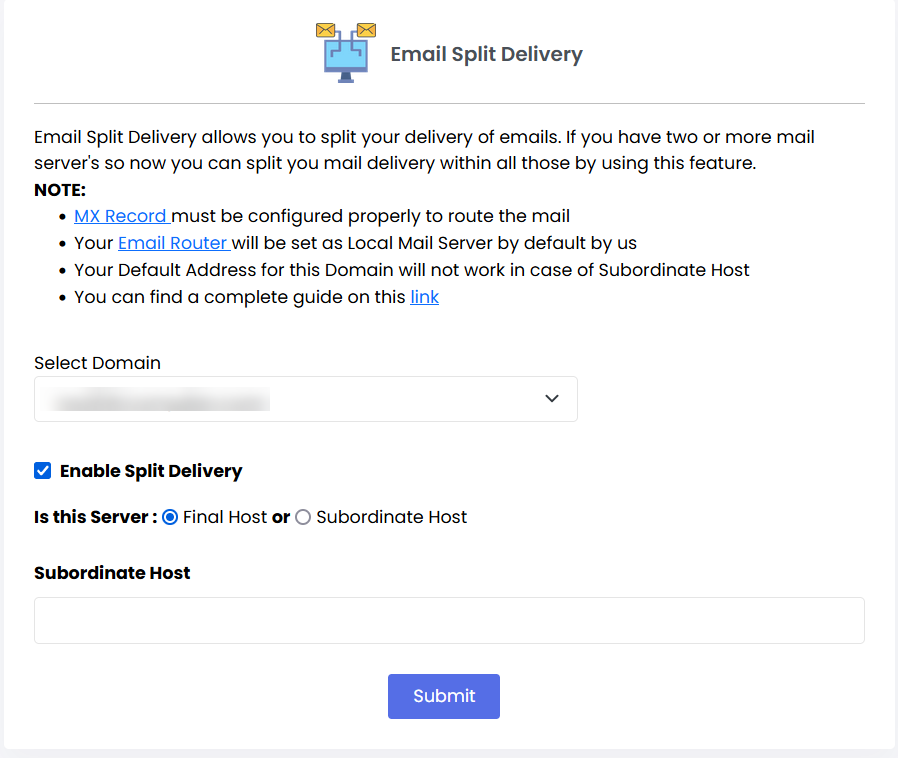Click the Email Split Delivery title

click(x=486, y=54)
